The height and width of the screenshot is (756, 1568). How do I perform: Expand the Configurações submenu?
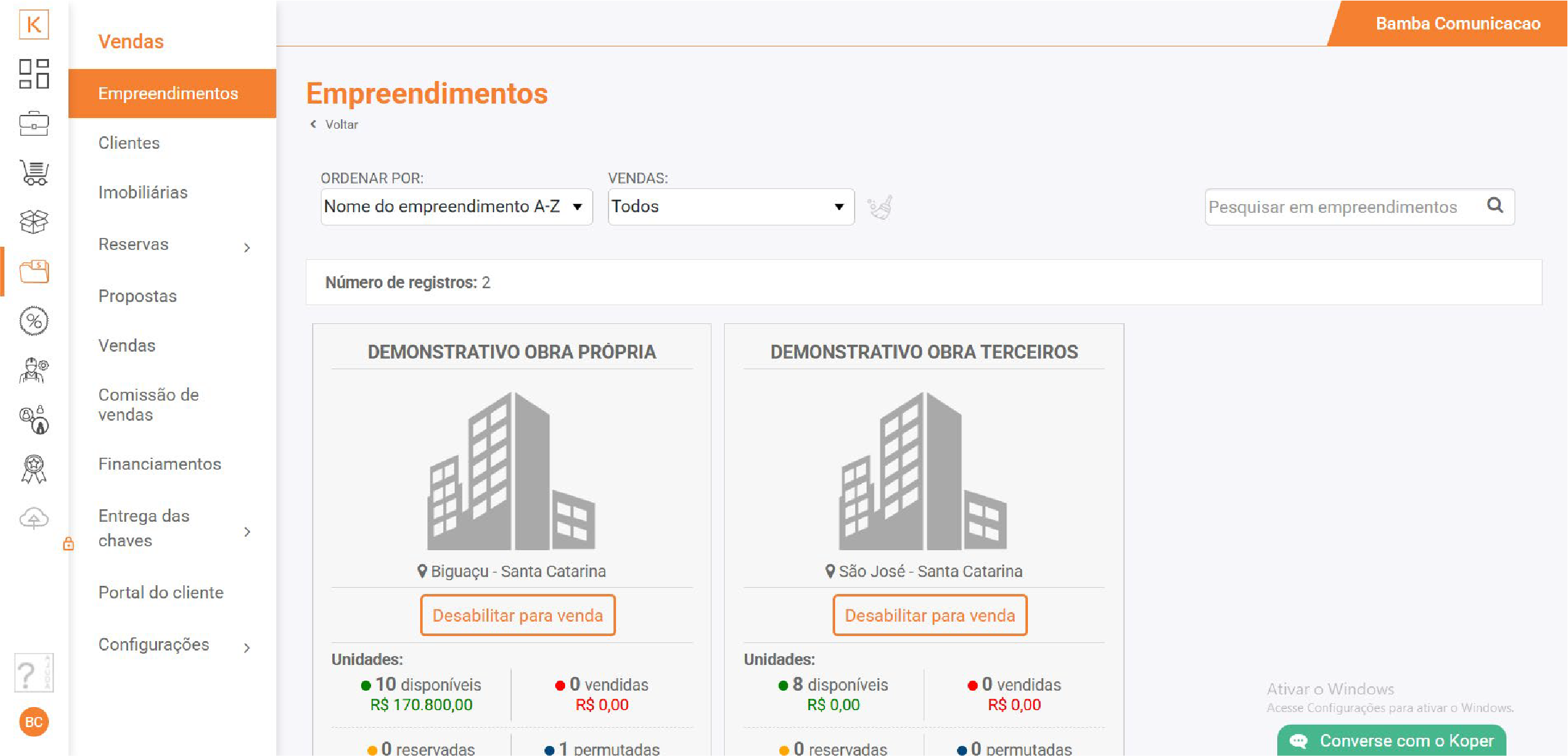pos(247,647)
